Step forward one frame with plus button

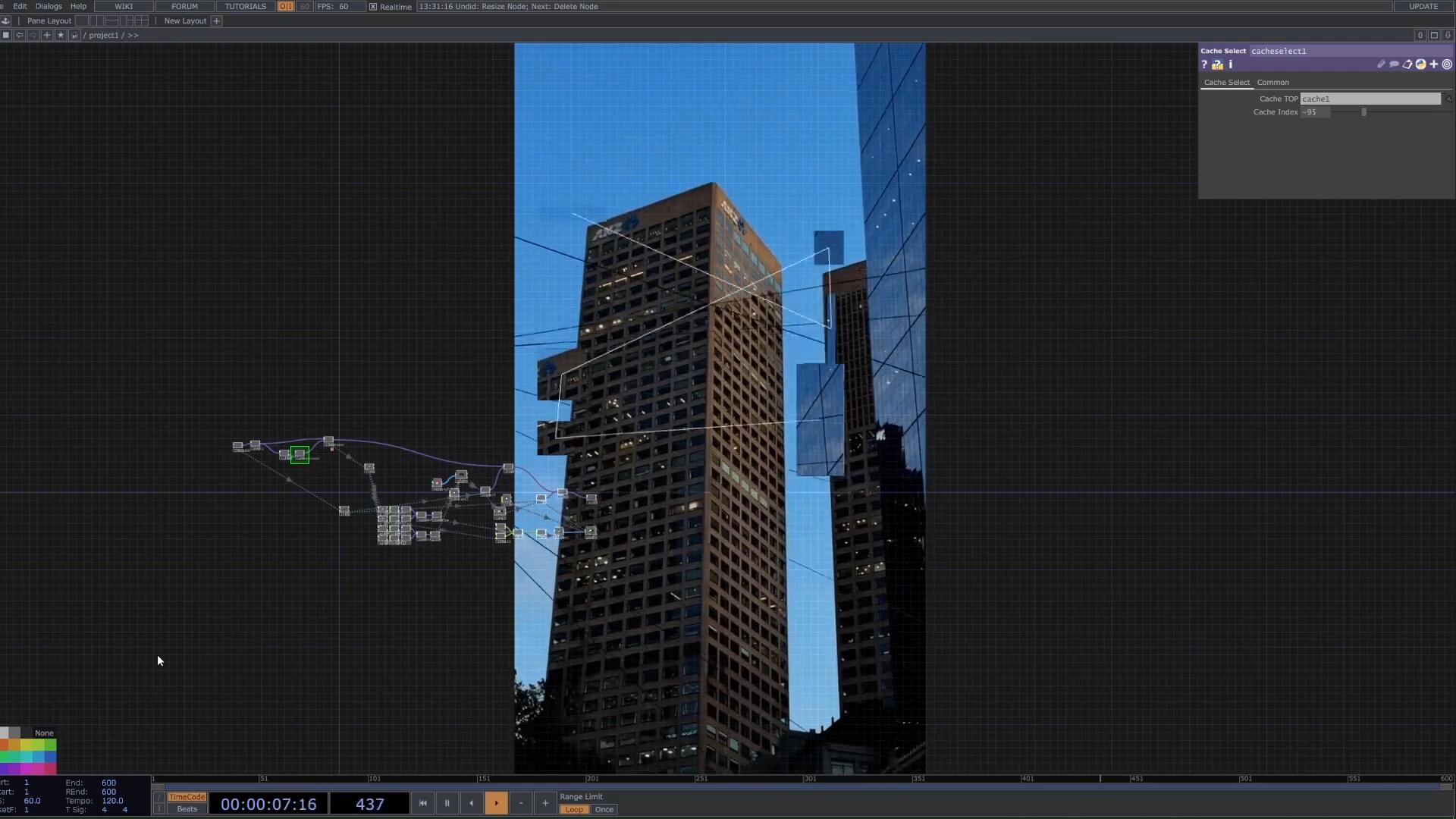coord(545,803)
